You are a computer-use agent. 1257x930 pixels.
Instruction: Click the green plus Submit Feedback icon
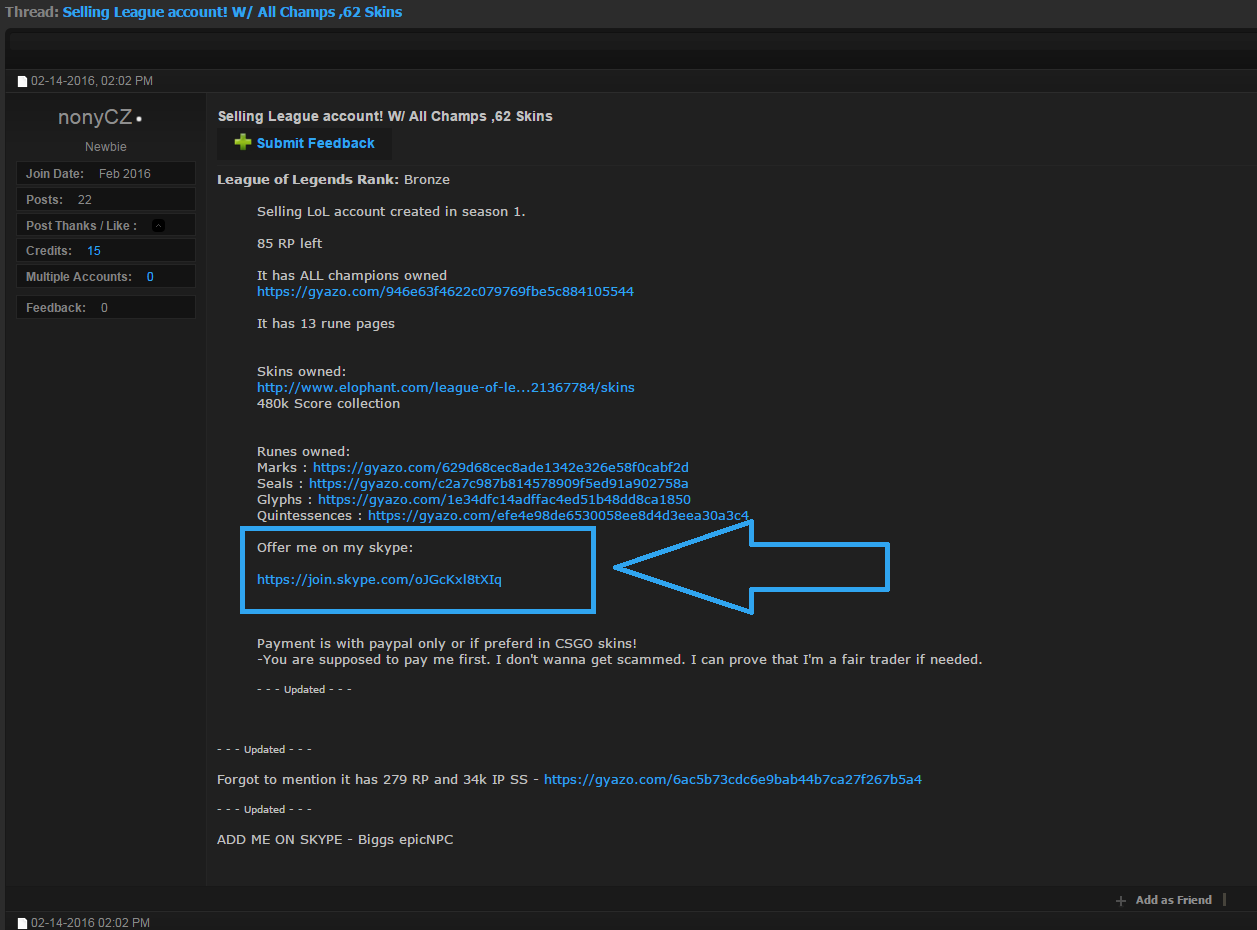pos(242,143)
